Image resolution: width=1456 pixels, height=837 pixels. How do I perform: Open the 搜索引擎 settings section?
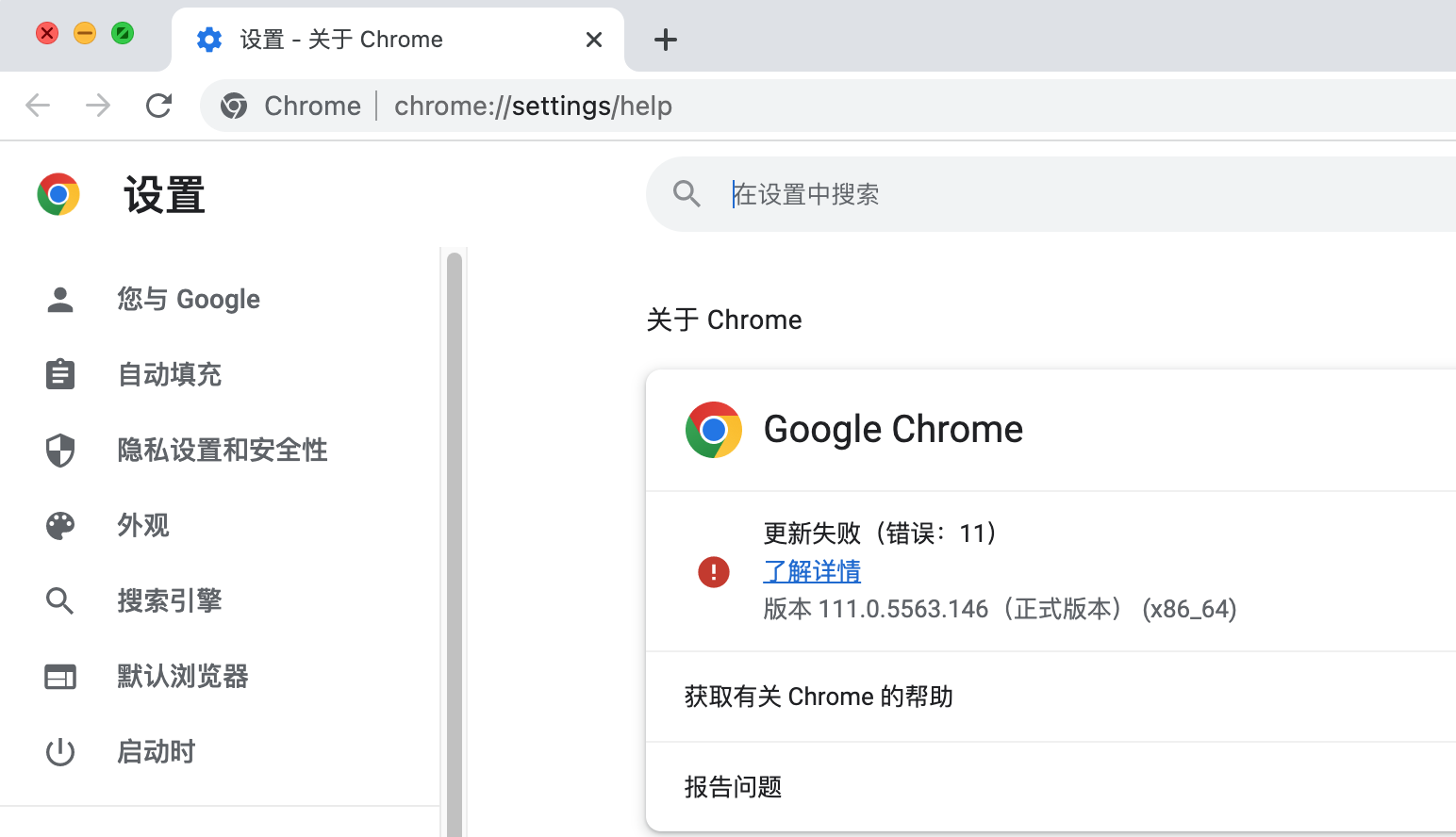(221, 601)
